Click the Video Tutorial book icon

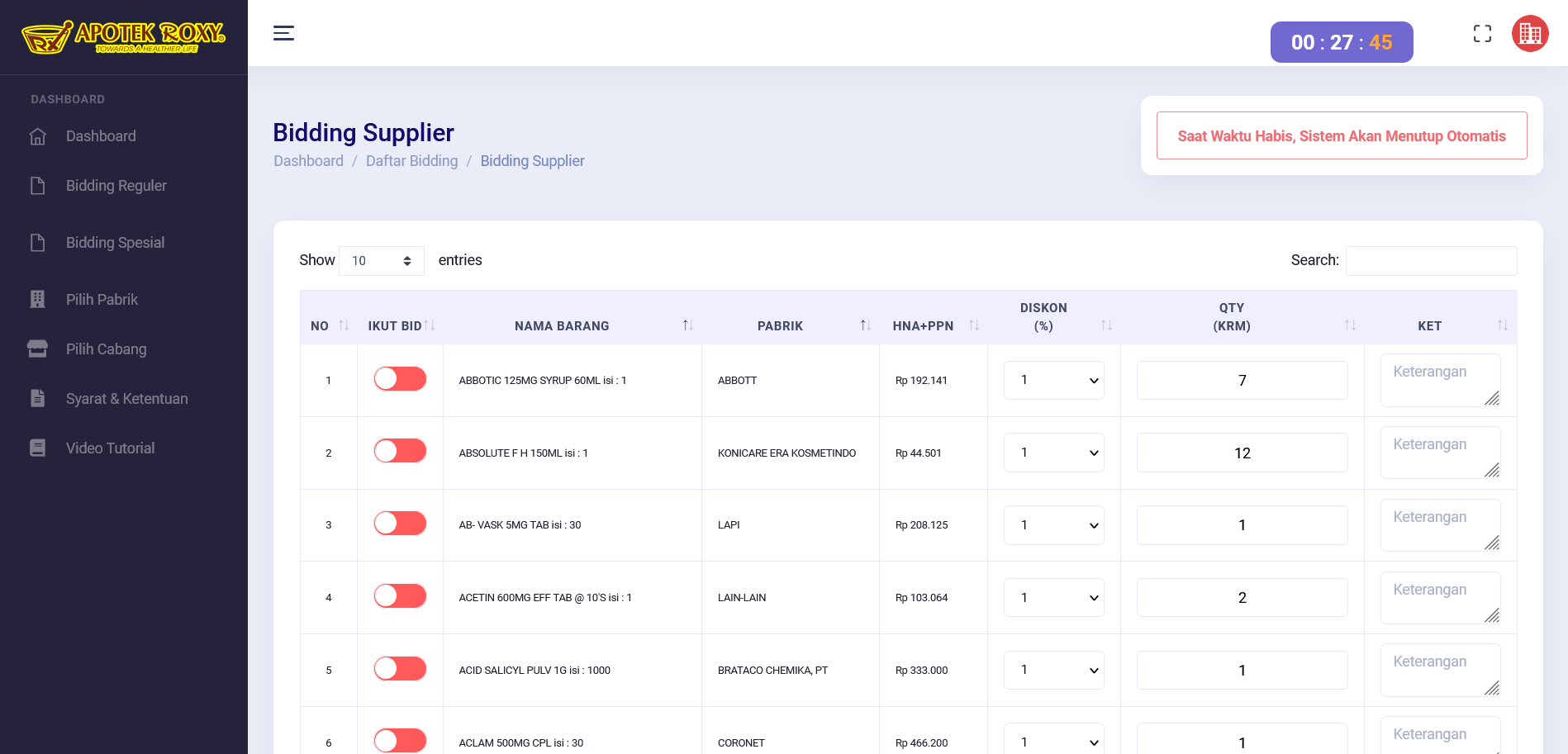(x=38, y=448)
